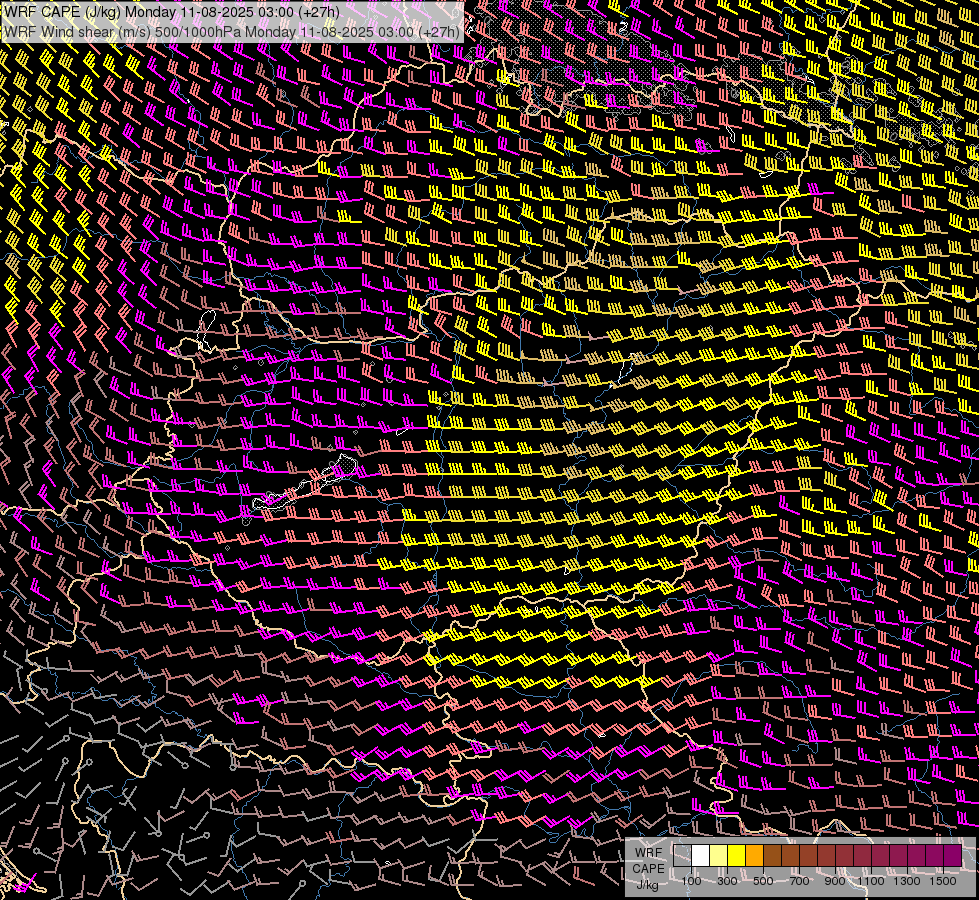979x900 pixels.
Task: Click the 1300 legend value
Action: point(907,881)
